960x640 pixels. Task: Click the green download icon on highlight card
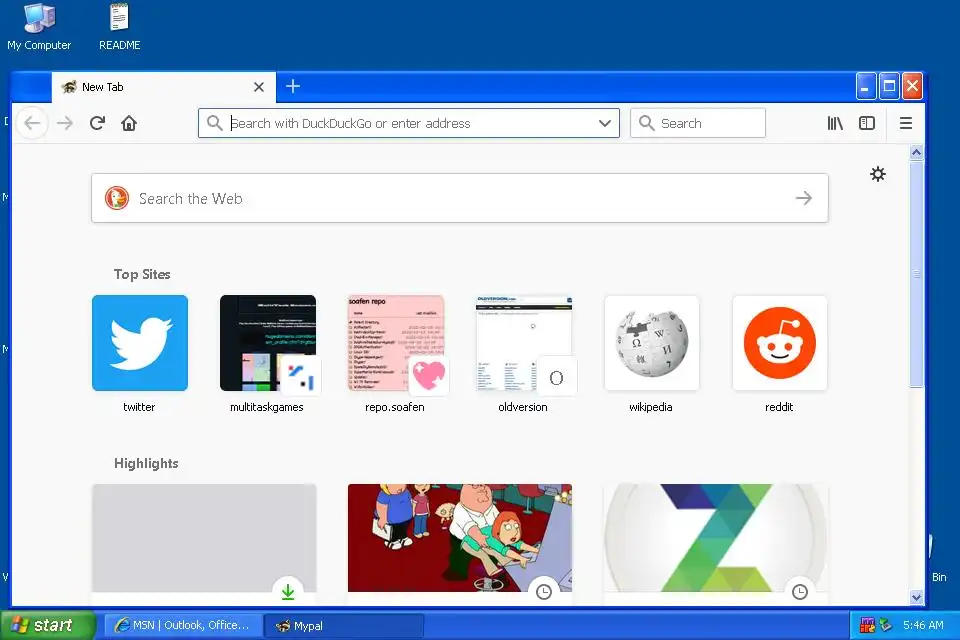tap(288, 592)
